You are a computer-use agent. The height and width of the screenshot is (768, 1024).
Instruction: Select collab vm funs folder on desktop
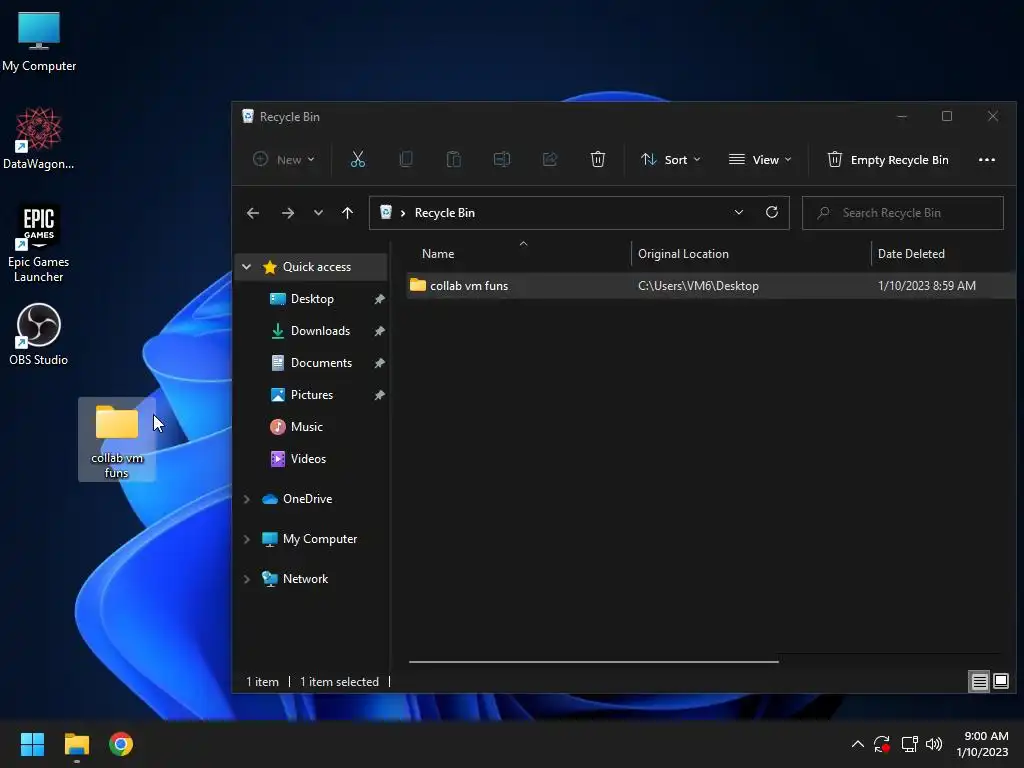tap(117, 440)
